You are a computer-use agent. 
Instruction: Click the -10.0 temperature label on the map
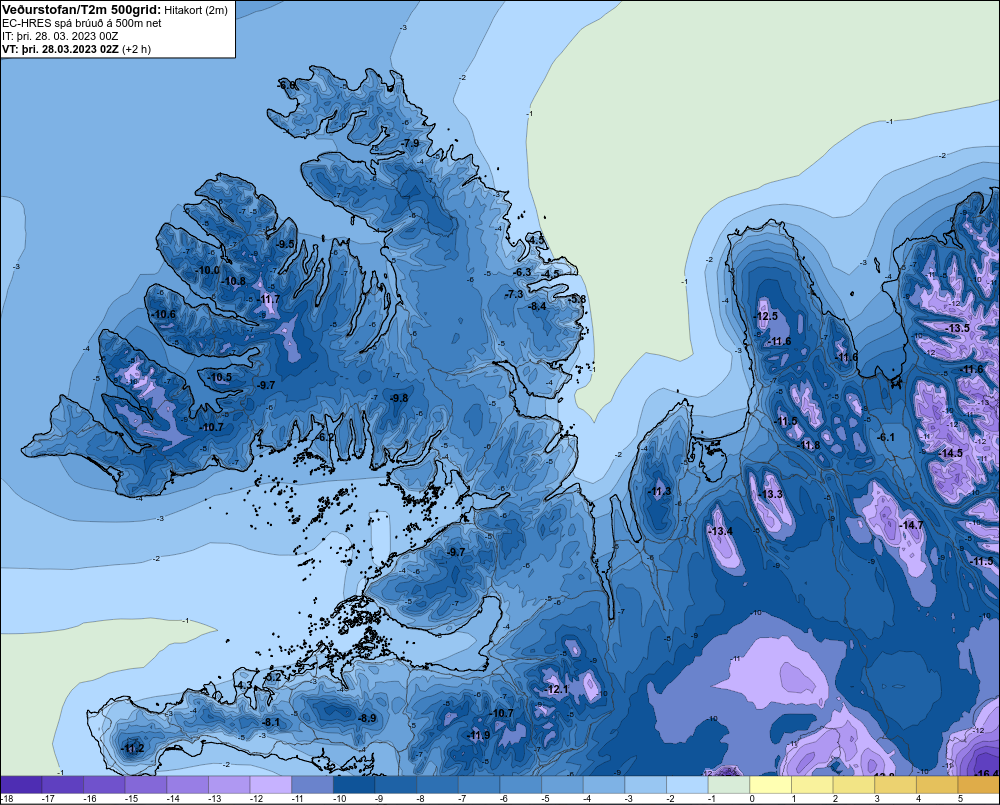point(208,270)
